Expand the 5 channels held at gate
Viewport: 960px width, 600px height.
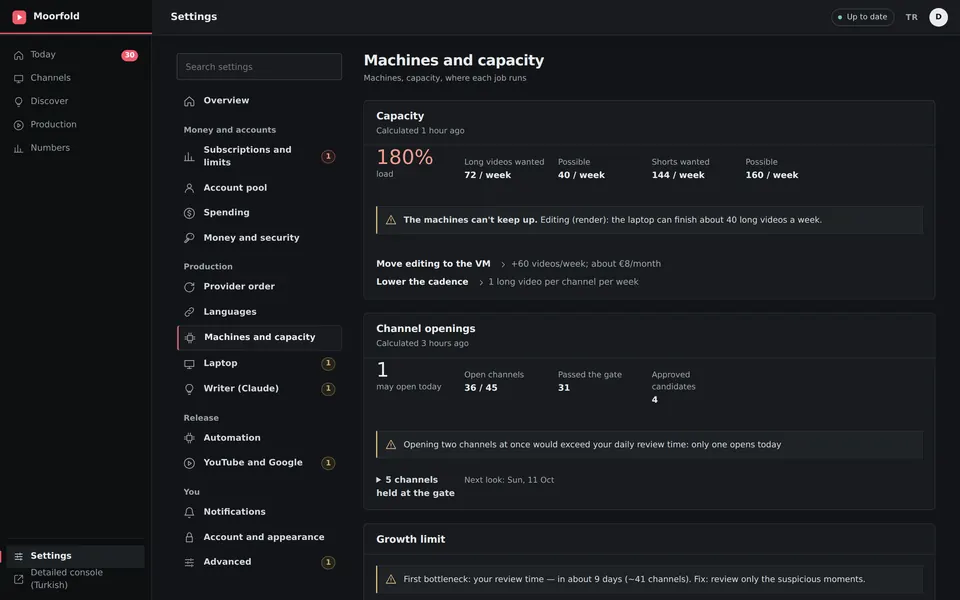click(415, 486)
